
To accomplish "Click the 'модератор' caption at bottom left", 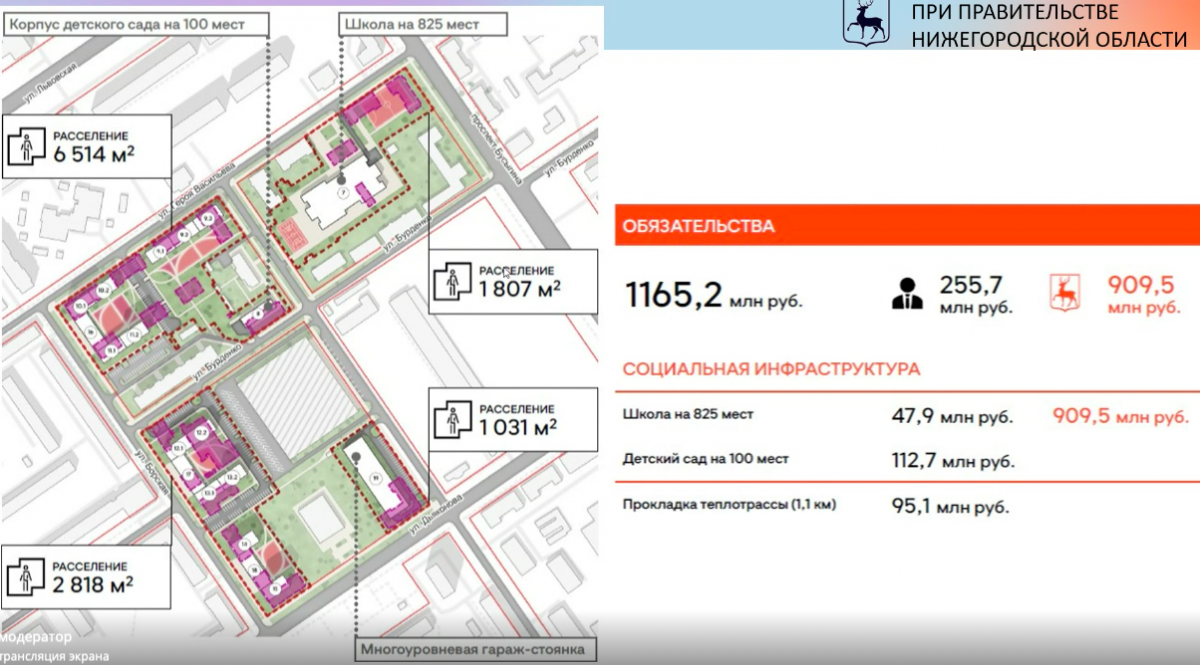I will tap(36, 637).
